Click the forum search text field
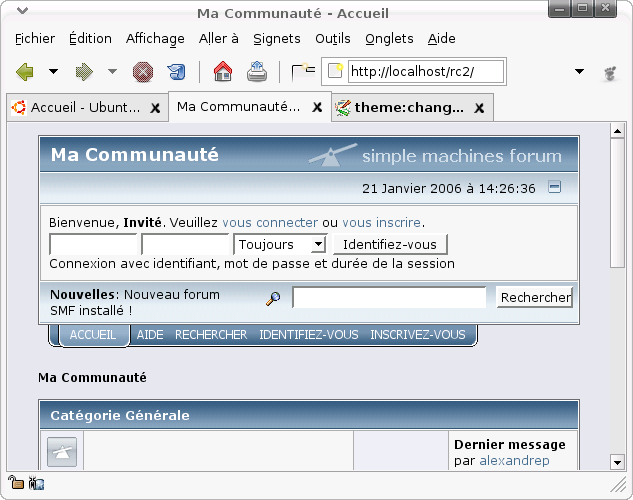633x500 pixels. click(388, 297)
